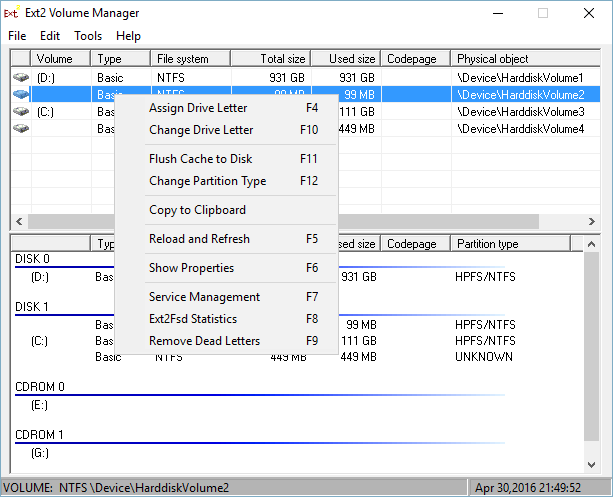The image size is (613, 497).
Task: Sort by the File system column header
Action: click(191, 59)
